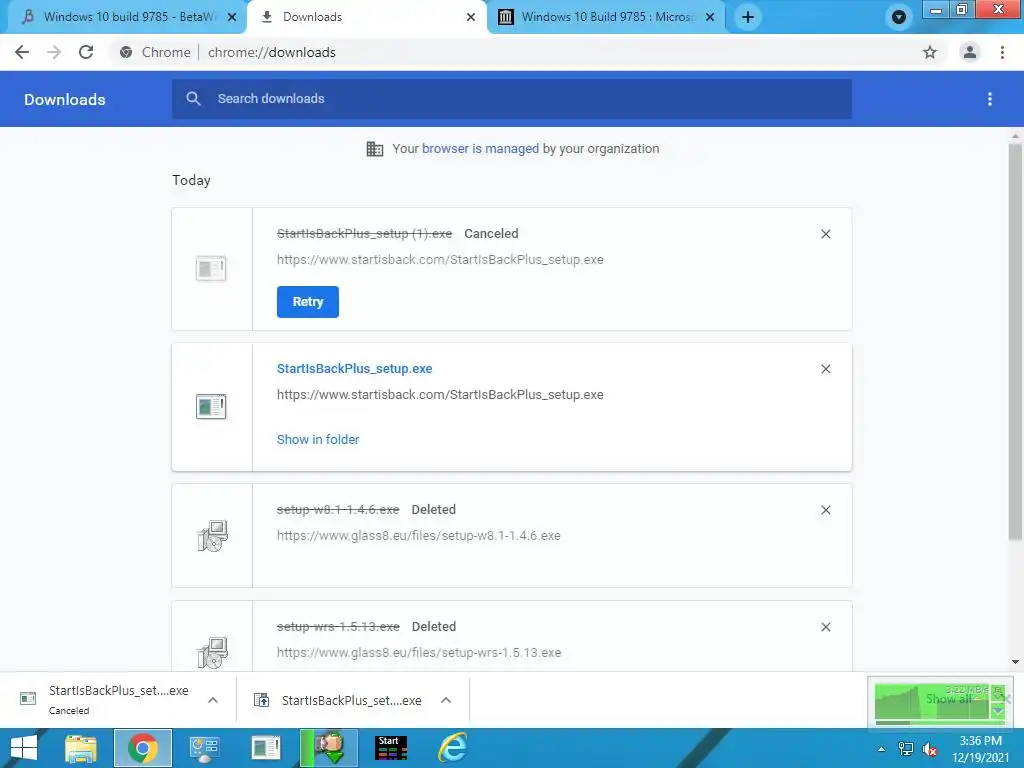Open a new tab with the plus button

click(x=748, y=17)
